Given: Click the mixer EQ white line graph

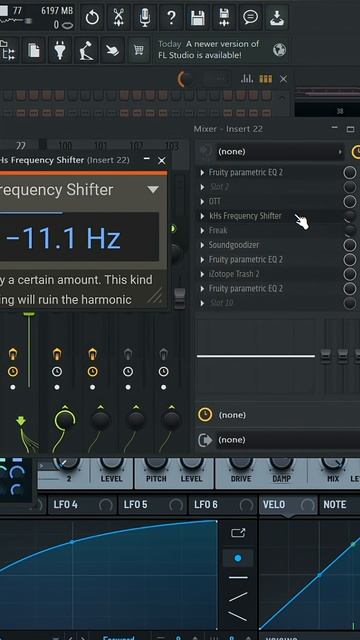Looking at the screenshot, I should click(256, 356).
